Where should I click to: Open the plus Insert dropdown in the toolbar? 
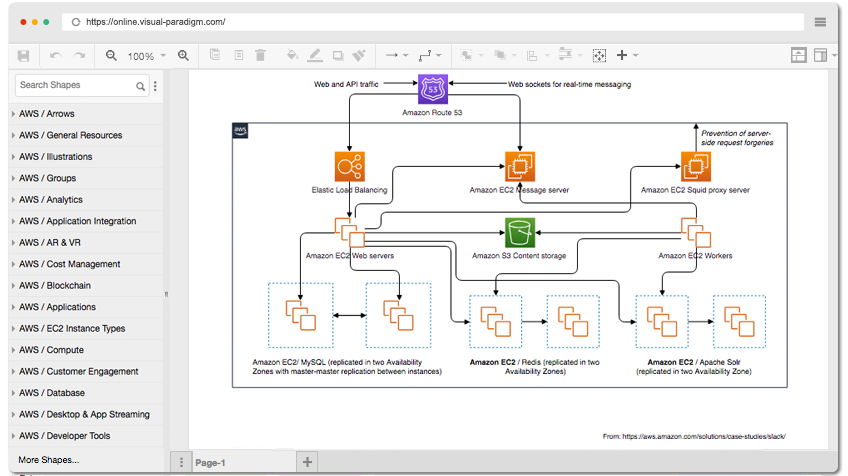tap(627, 55)
